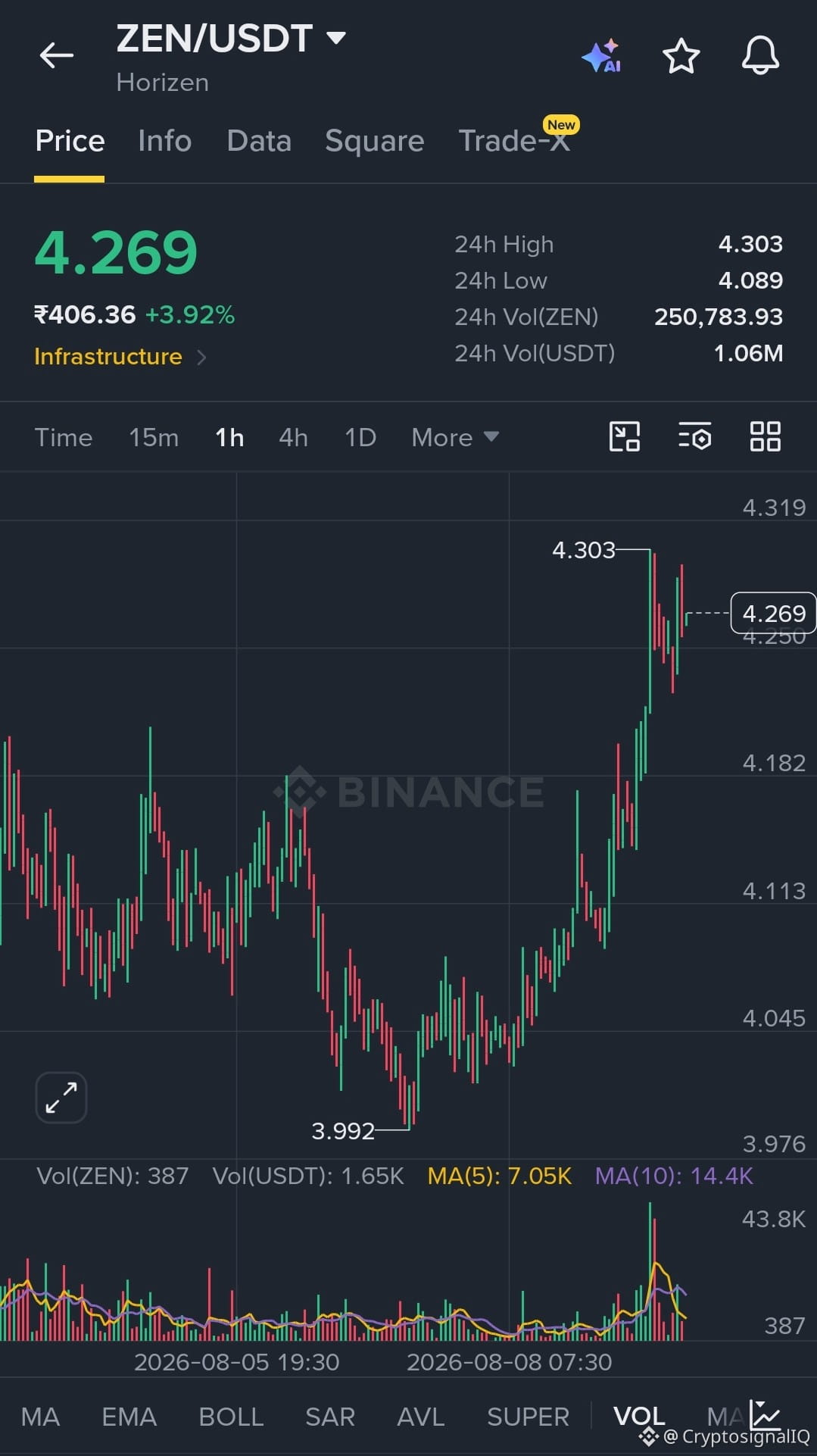Tap the +3.92% change value
Screen dimensions: 817x1456
190,314
